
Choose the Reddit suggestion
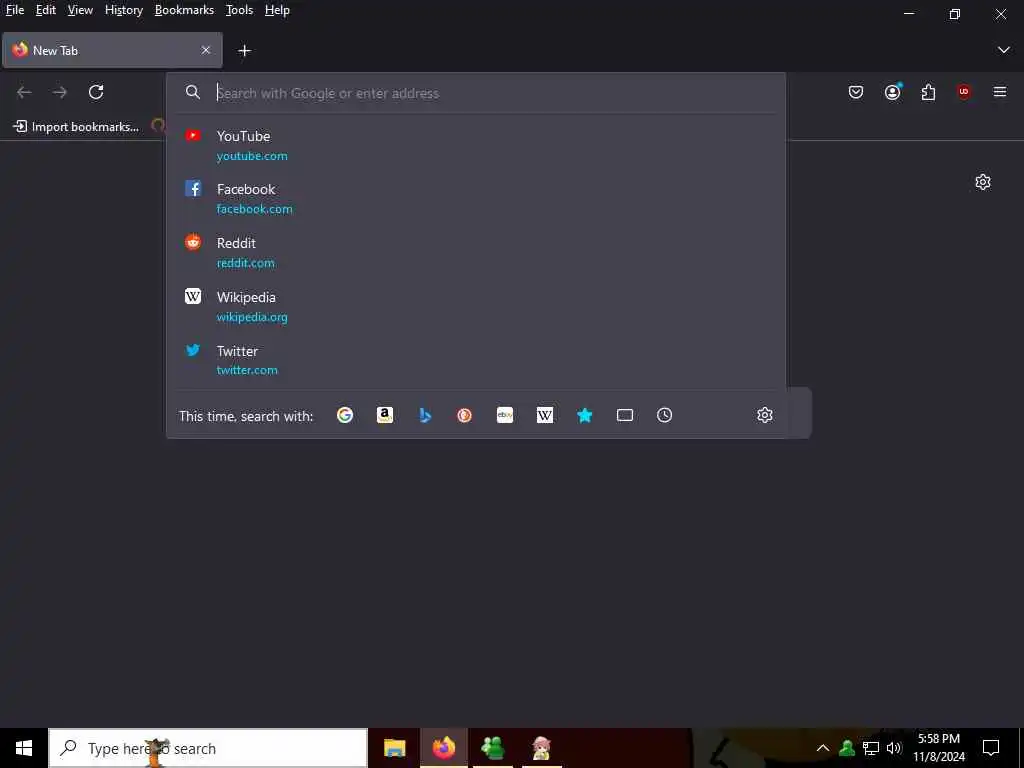click(476, 252)
